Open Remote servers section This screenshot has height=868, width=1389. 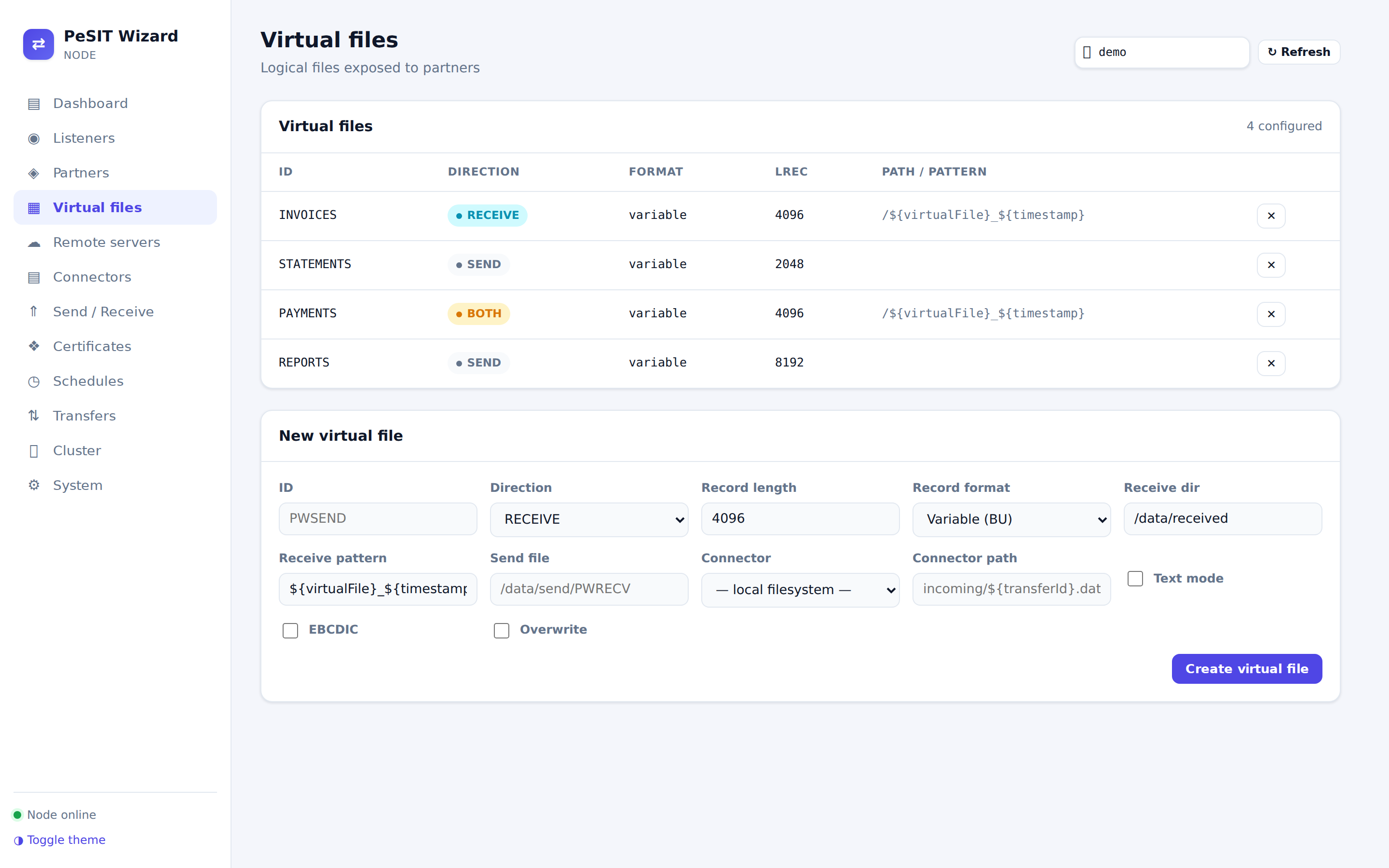115,243
